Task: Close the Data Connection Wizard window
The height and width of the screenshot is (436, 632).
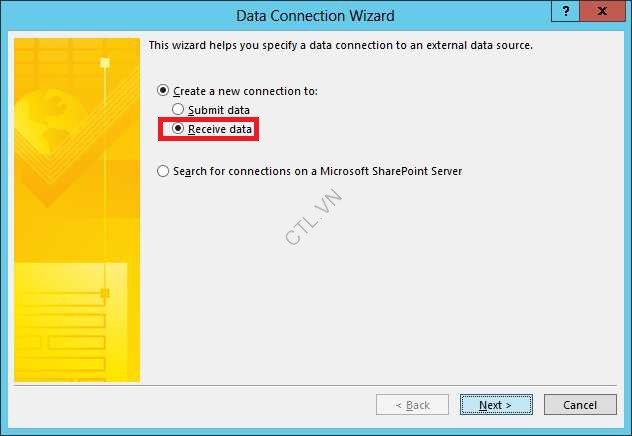Action: 602,11
